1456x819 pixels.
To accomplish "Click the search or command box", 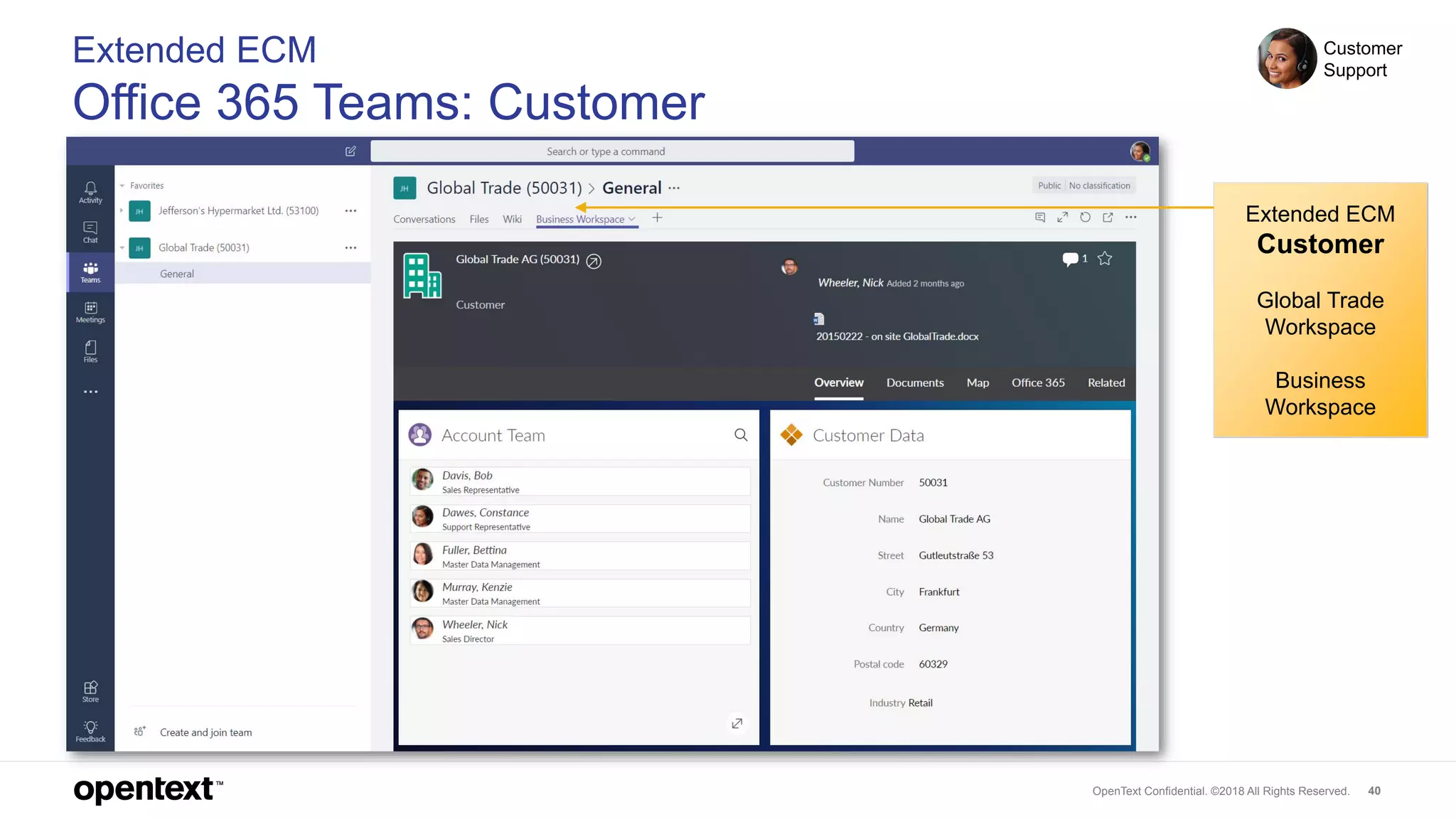I will (x=612, y=151).
